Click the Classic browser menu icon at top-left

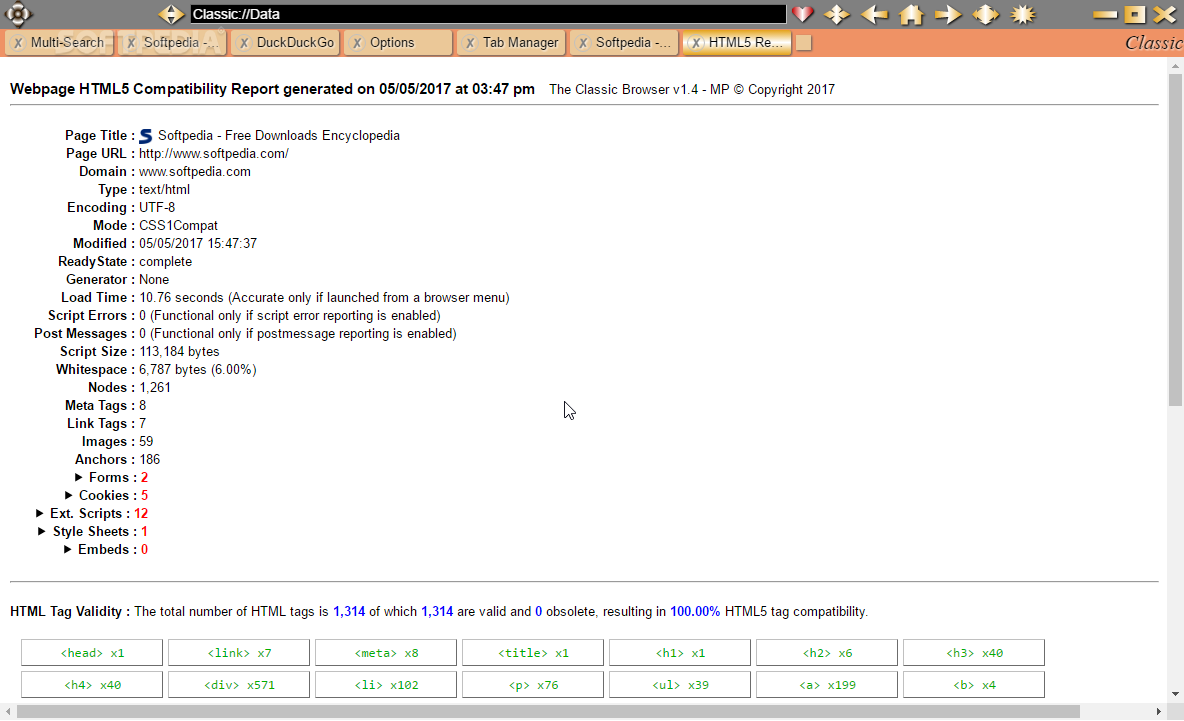[17, 14]
